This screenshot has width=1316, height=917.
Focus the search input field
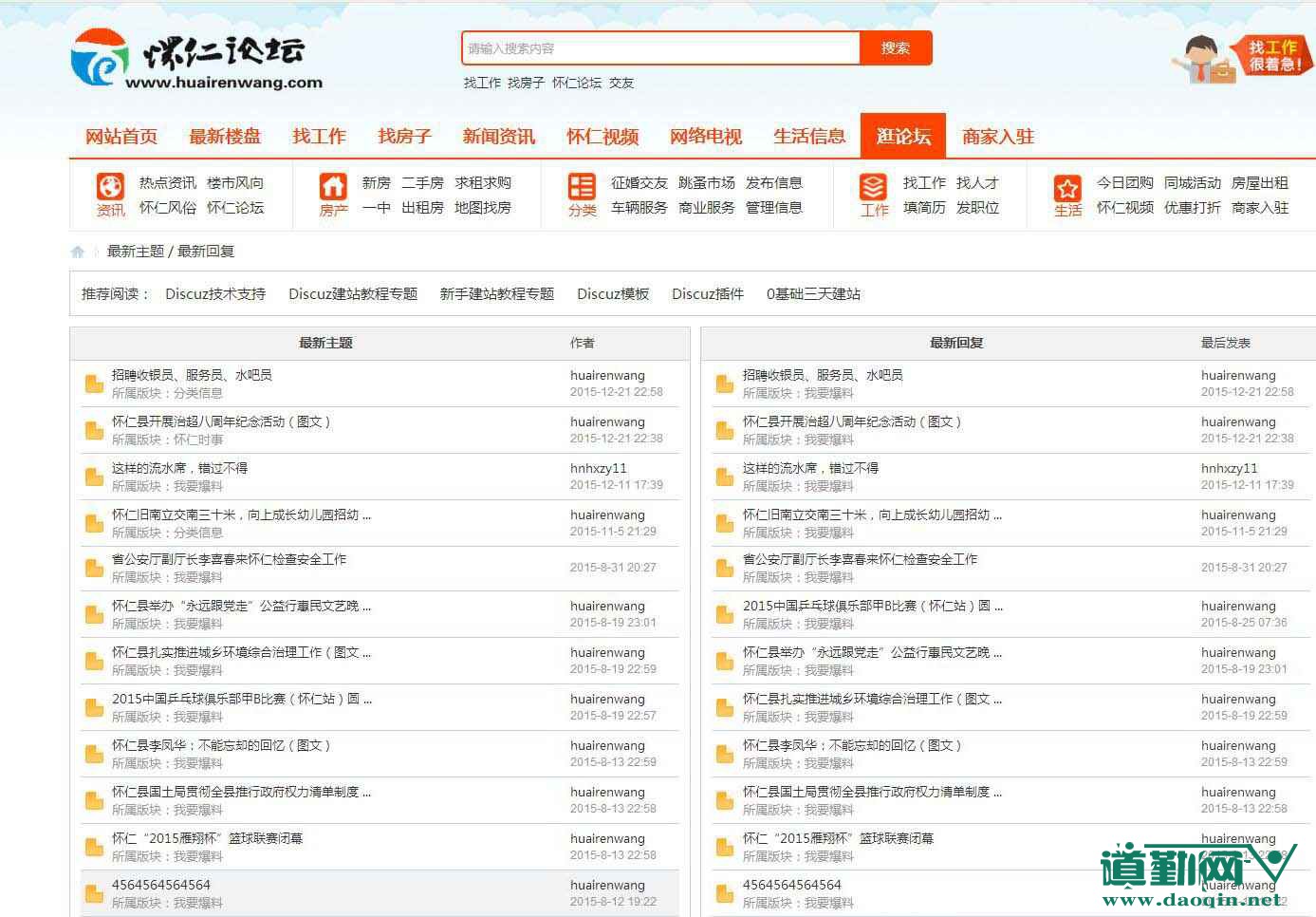coord(661,48)
